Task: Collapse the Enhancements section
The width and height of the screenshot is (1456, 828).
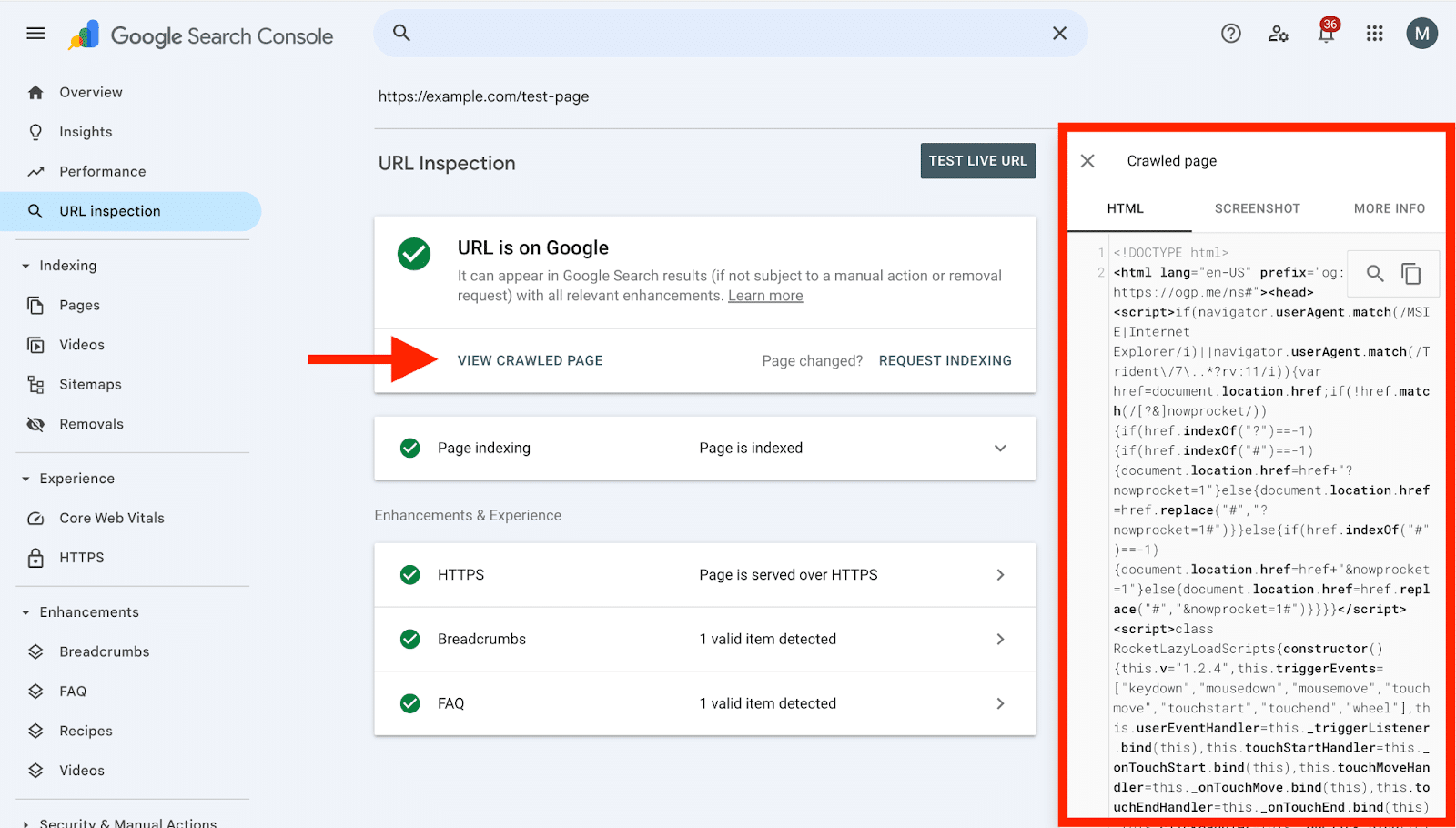Action: click(25, 612)
